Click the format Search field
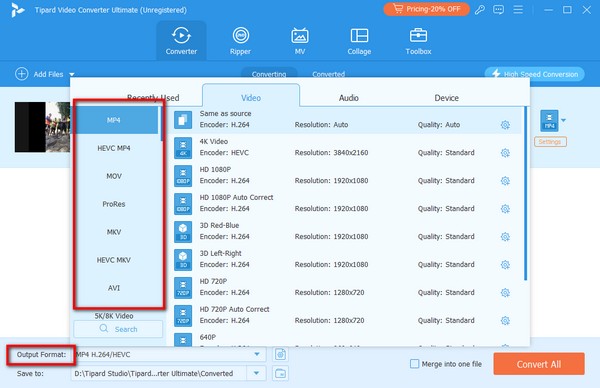The width and height of the screenshot is (600, 388). point(118,329)
